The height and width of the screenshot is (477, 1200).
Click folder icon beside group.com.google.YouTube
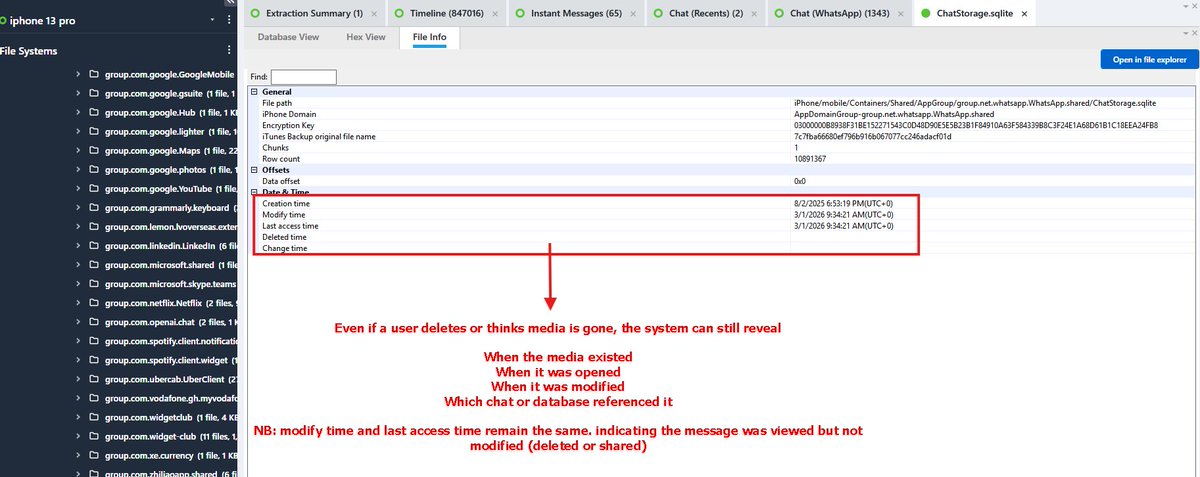[94, 188]
